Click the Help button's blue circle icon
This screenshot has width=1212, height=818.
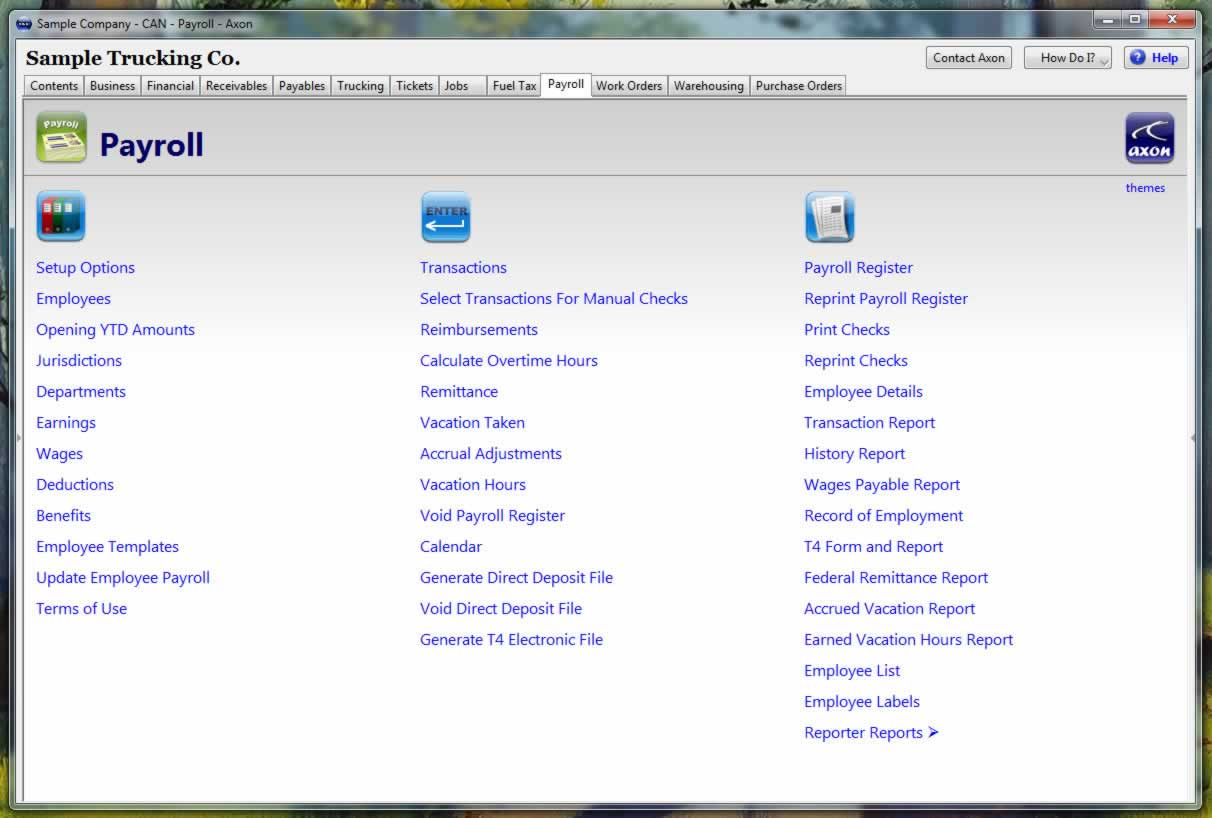click(1135, 58)
